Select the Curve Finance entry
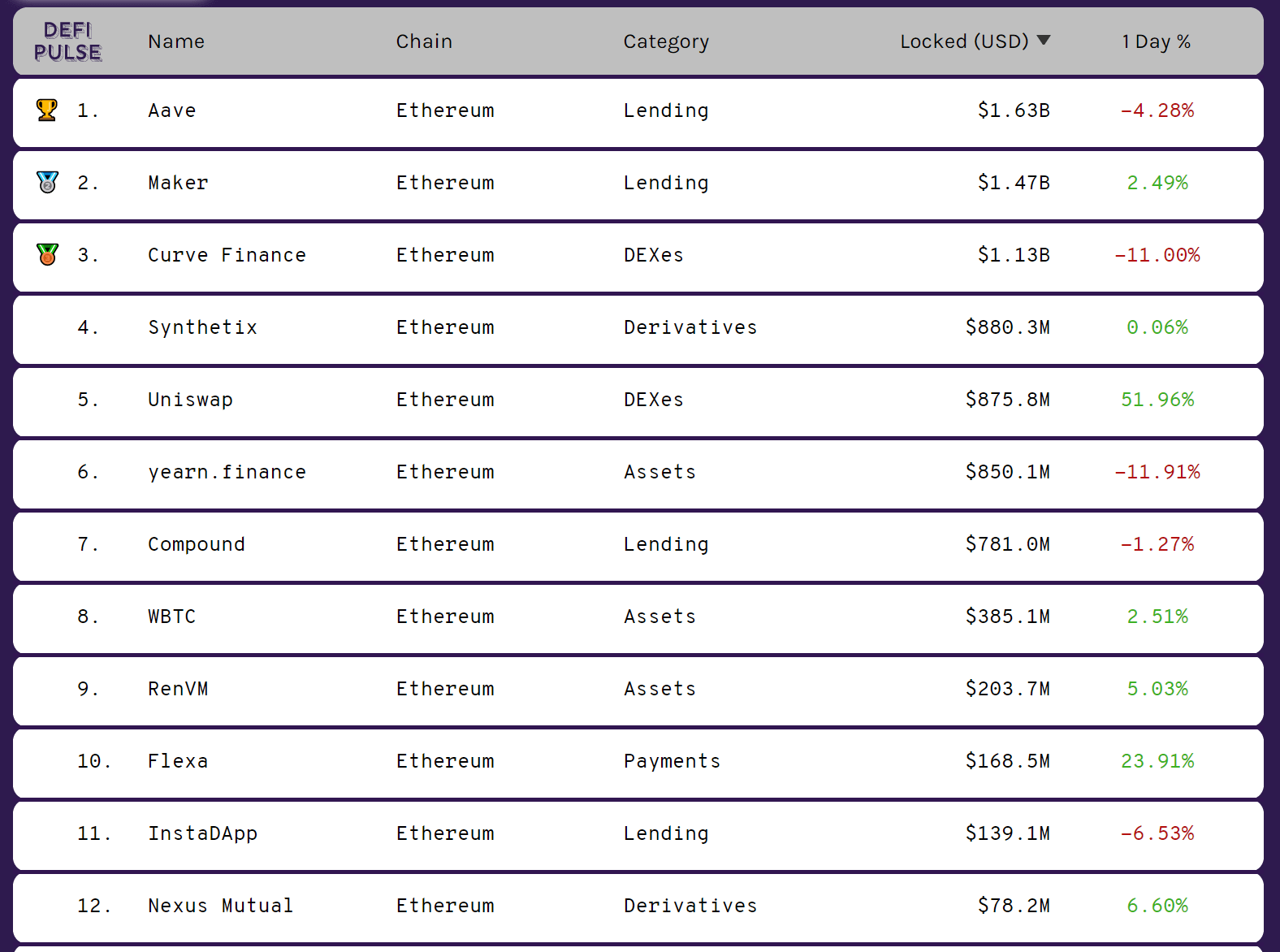 pyautogui.click(x=227, y=255)
